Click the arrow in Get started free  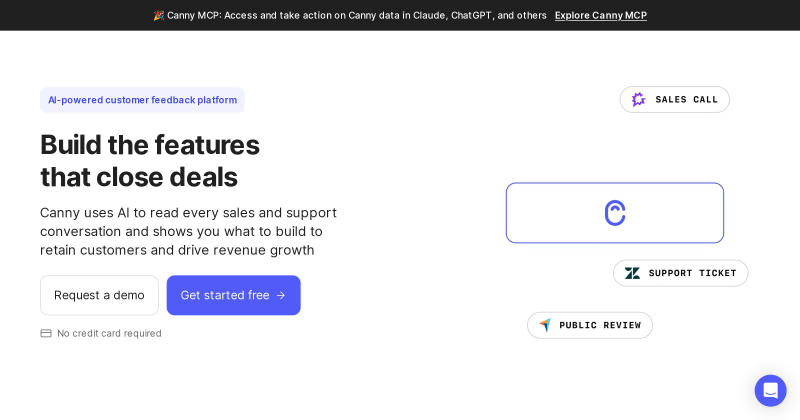click(281, 295)
